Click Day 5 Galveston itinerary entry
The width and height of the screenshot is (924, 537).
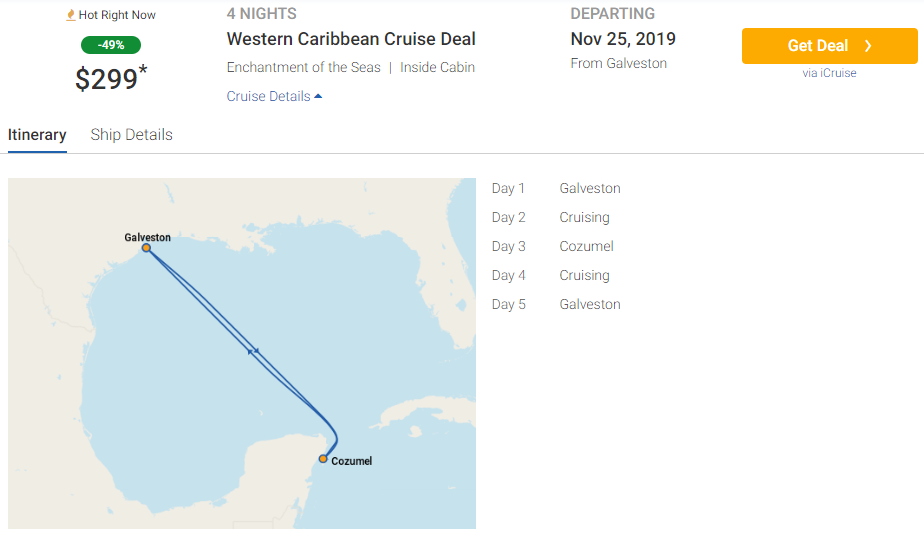(589, 304)
